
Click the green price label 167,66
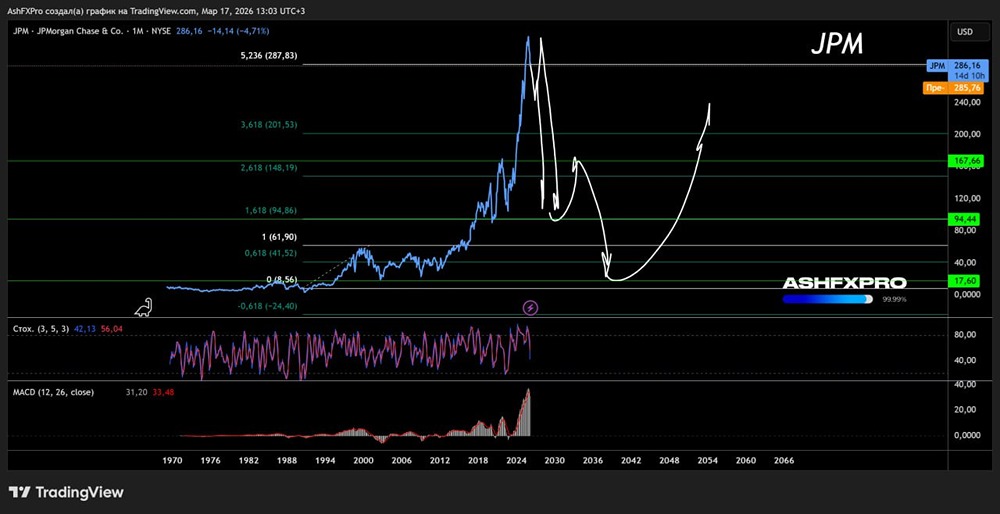coord(967,161)
